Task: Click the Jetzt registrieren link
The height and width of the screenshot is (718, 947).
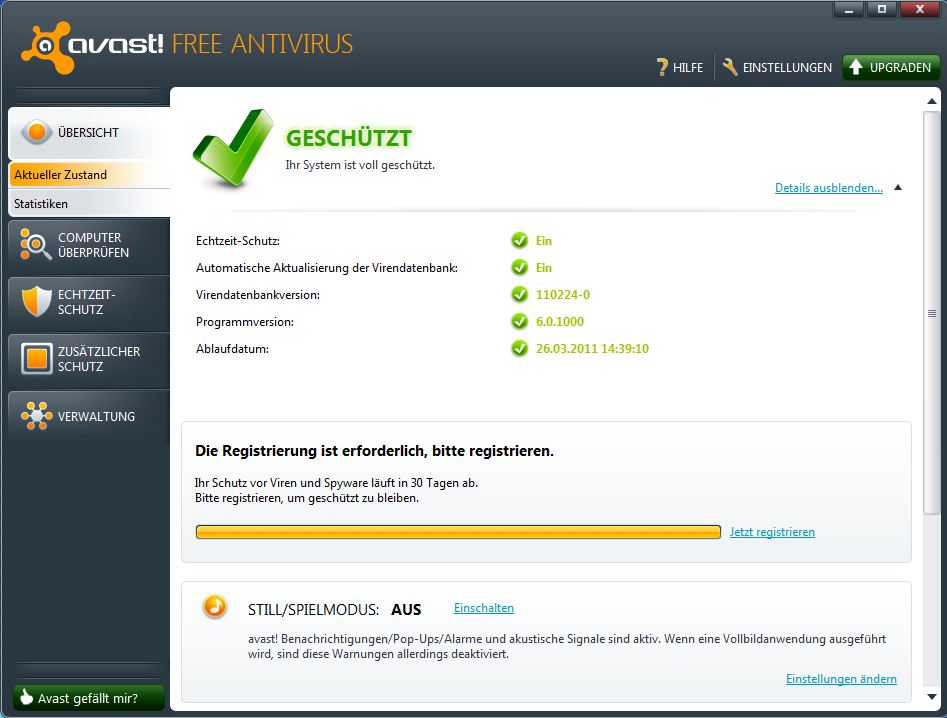Action: (x=772, y=532)
